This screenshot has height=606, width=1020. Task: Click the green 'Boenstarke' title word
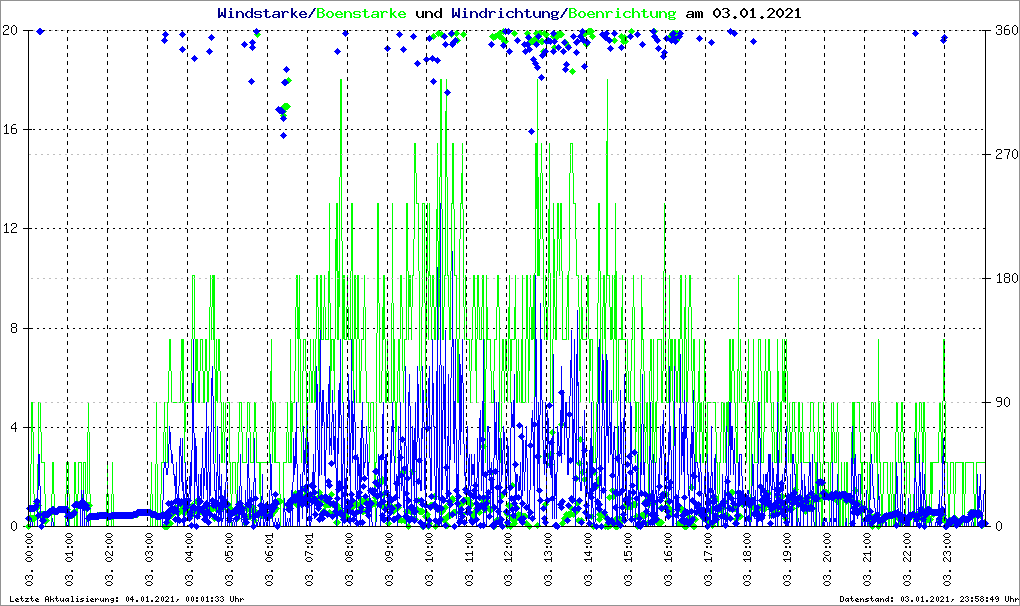point(360,13)
